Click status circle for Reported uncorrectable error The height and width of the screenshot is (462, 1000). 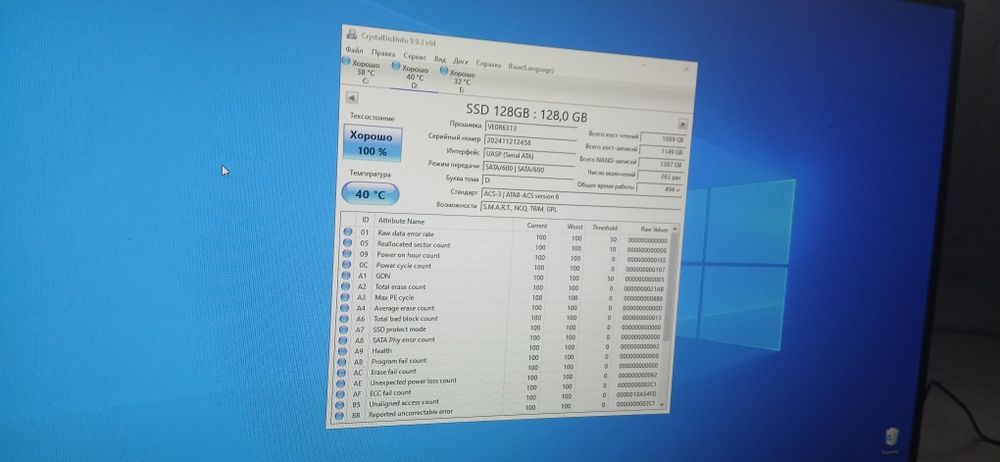(x=337, y=415)
